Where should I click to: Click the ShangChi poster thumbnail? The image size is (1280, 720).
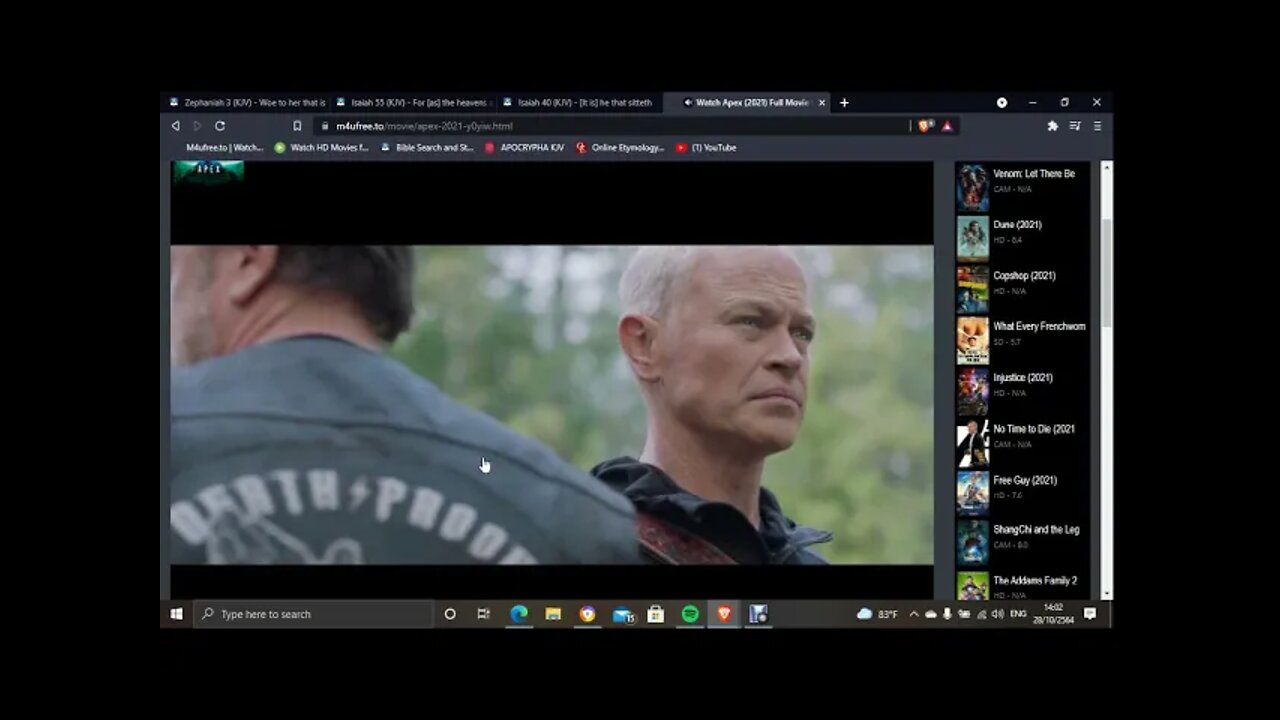(x=972, y=543)
